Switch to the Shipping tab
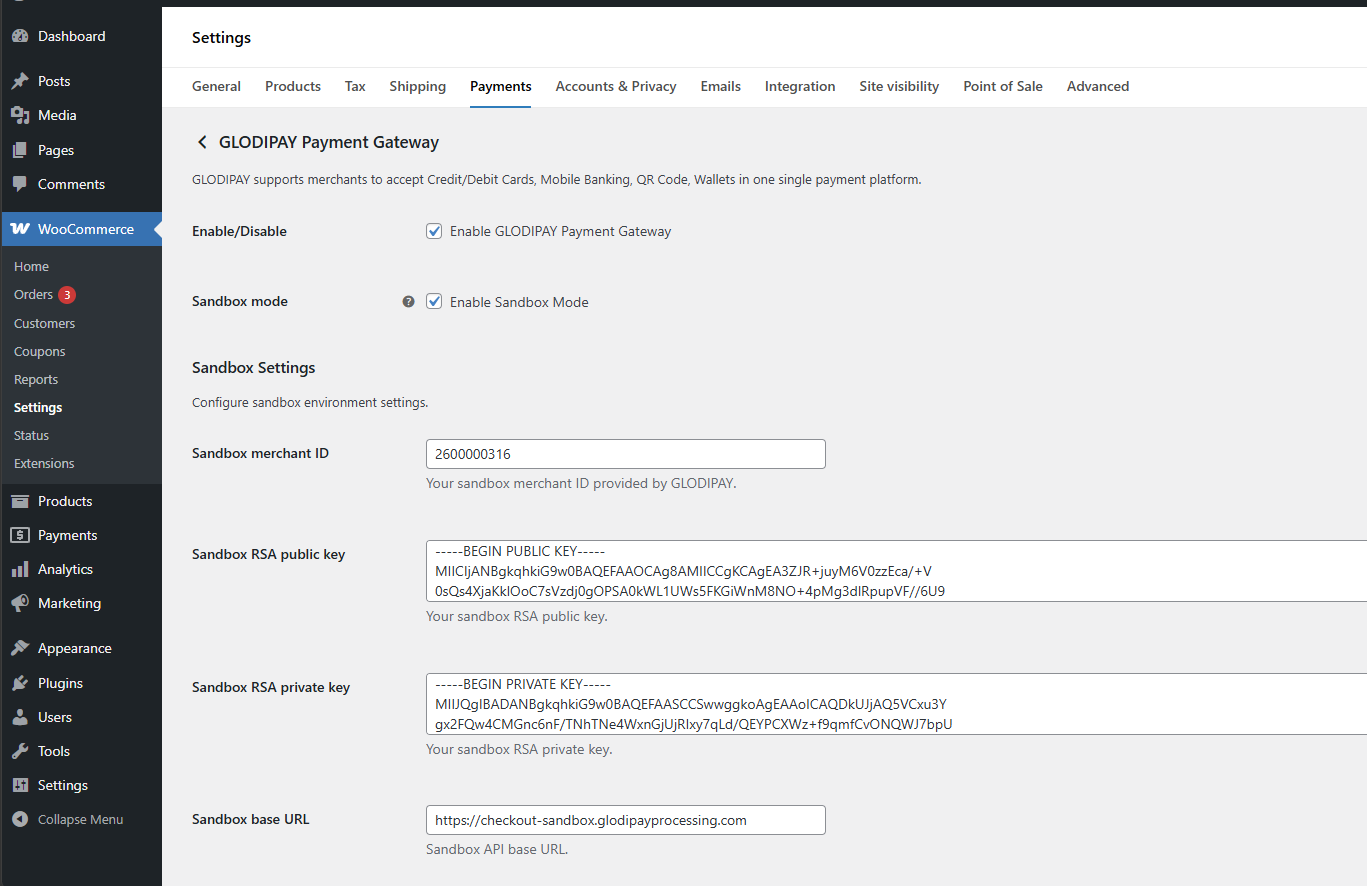 tap(418, 86)
